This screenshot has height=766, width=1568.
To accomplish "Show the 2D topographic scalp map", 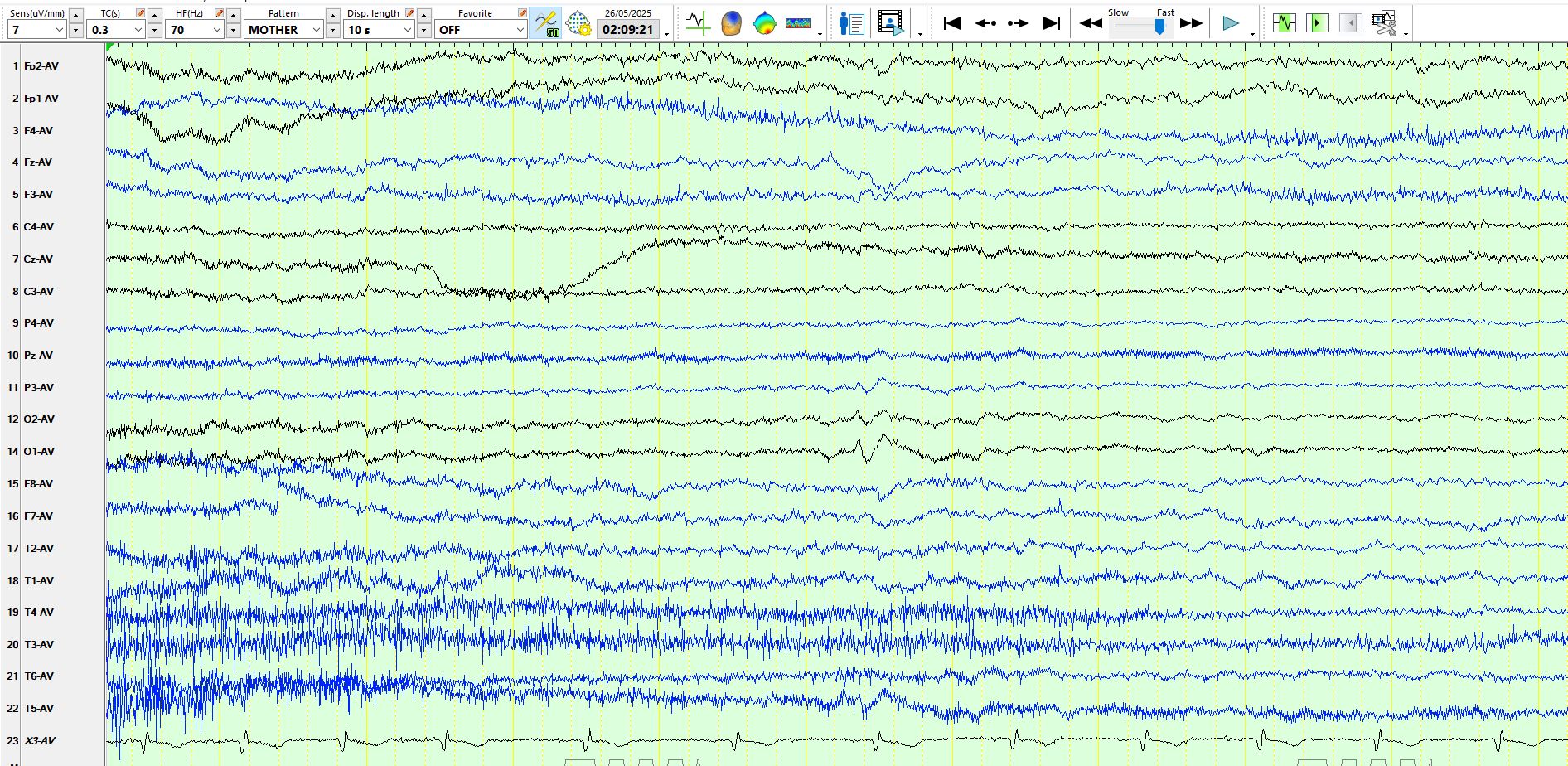I will (x=764, y=23).
